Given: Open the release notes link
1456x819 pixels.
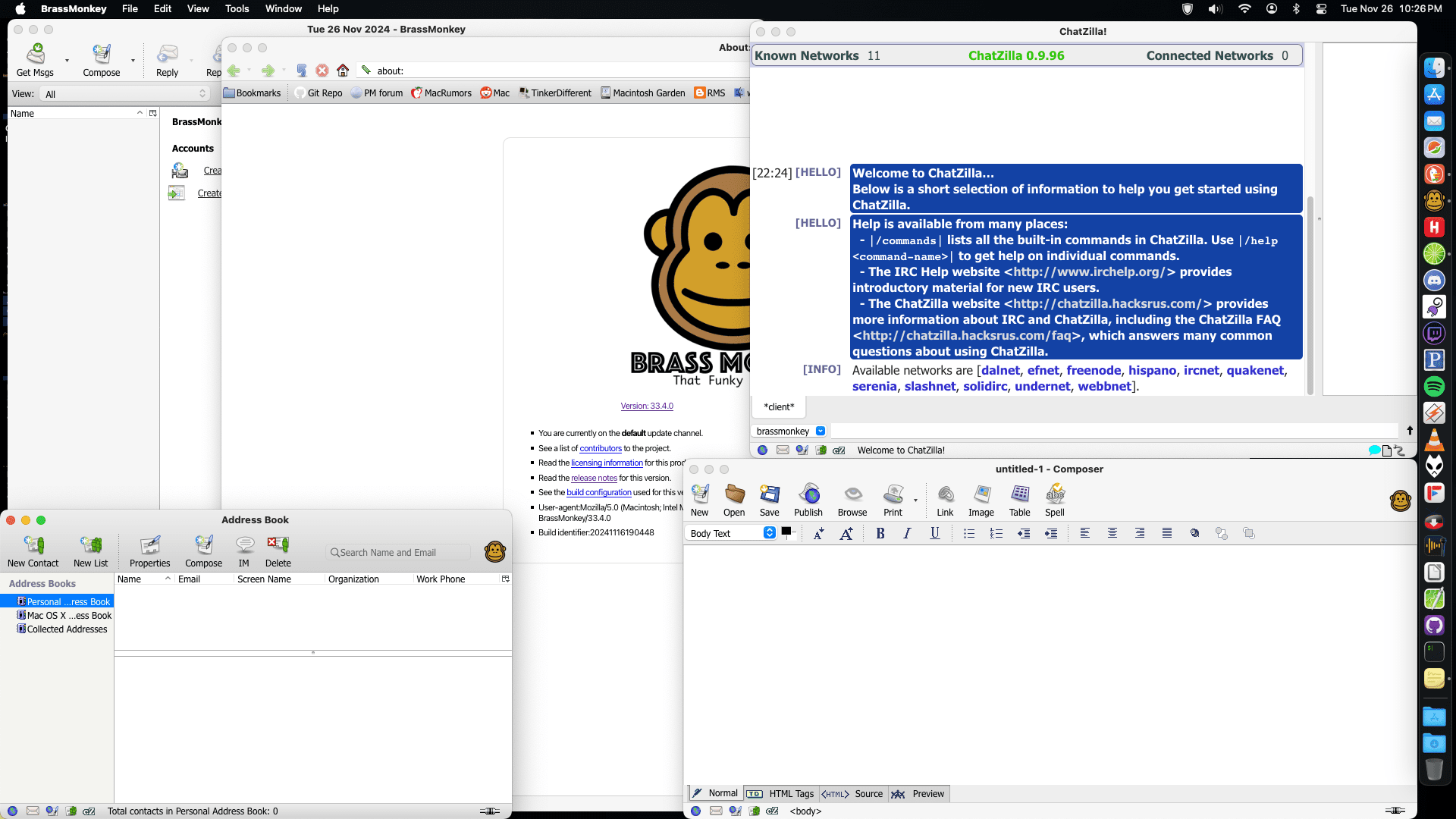Looking at the screenshot, I should 594,478.
